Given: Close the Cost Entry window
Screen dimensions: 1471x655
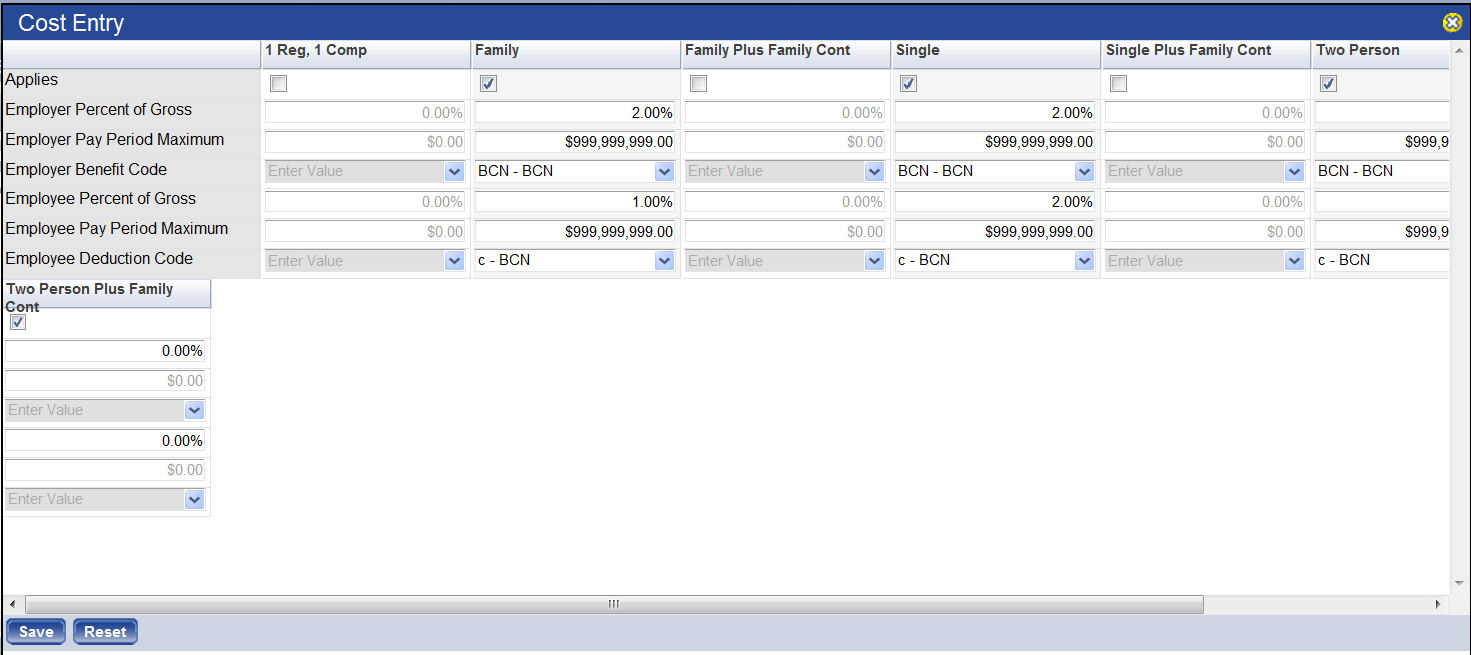Looking at the screenshot, I should pyautogui.click(x=1452, y=22).
